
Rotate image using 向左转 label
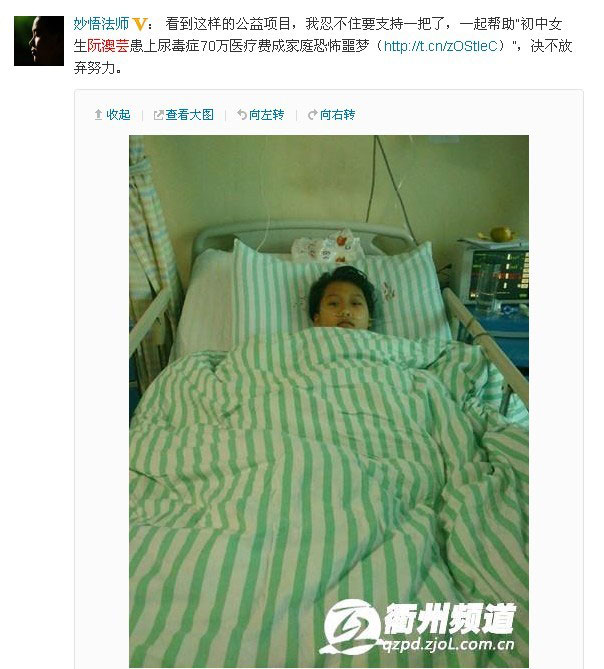(267, 115)
